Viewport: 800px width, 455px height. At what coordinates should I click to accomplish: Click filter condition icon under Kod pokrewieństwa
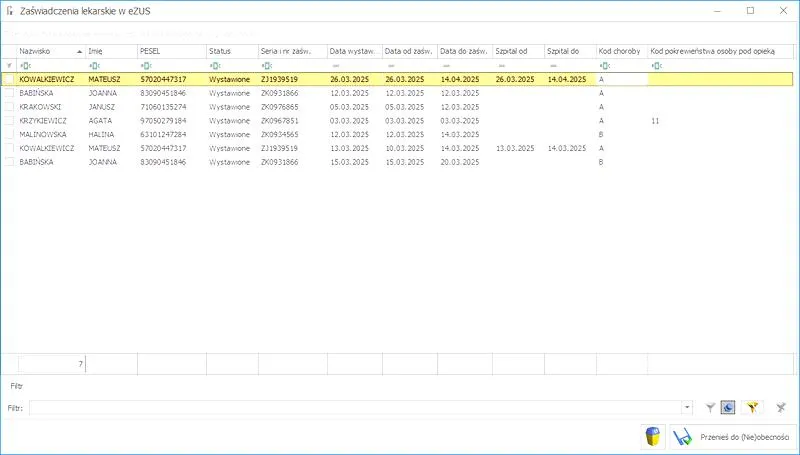pos(657,66)
